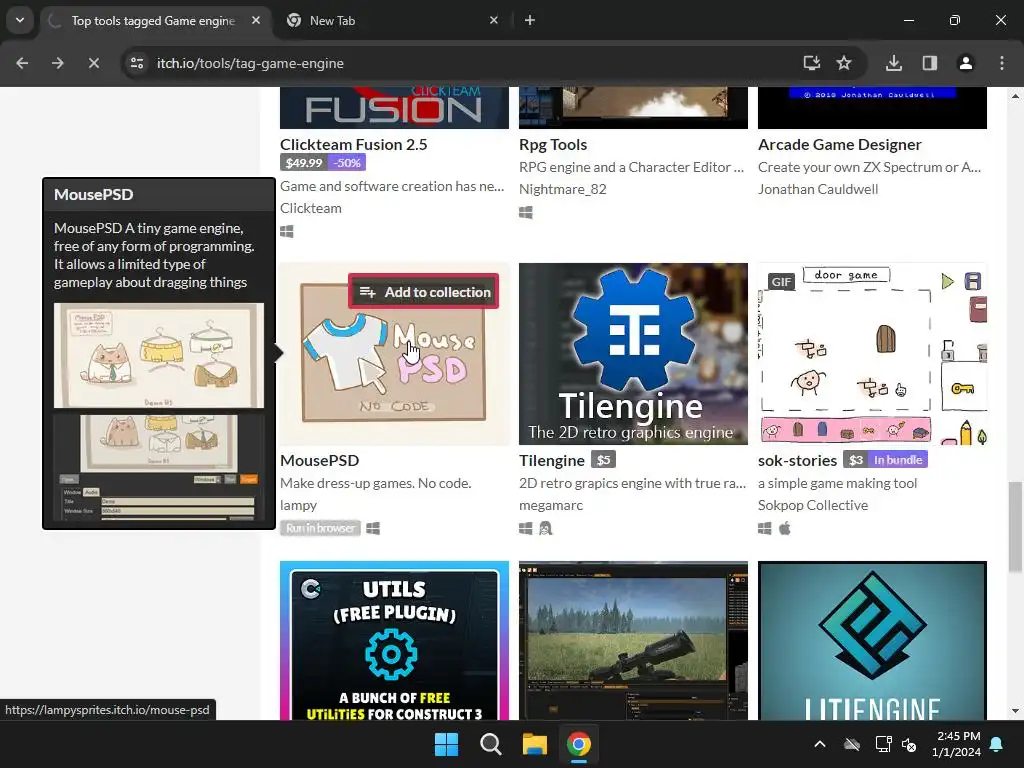Viewport: 1024px width, 768px height.
Task: Open Jonathan Cauldwell author page
Action: click(x=818, y=189)
